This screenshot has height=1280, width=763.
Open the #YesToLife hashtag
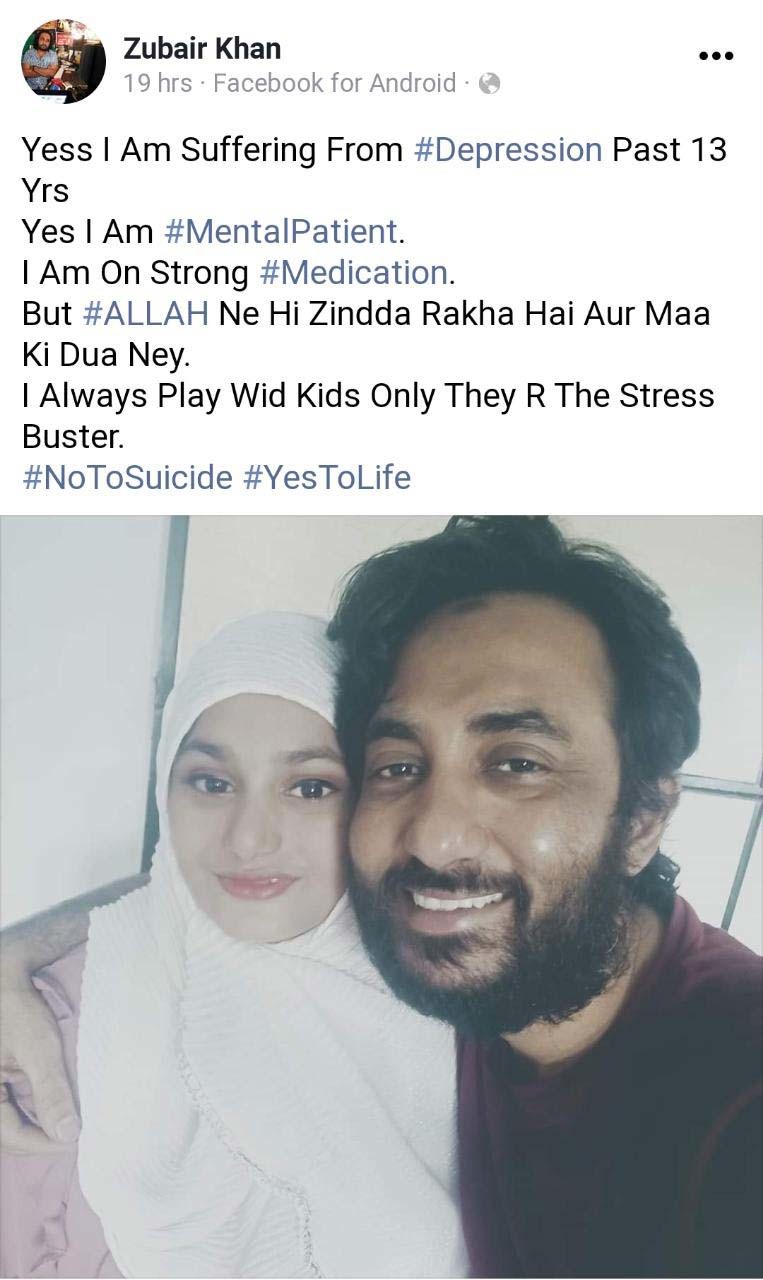click(327, 478)
